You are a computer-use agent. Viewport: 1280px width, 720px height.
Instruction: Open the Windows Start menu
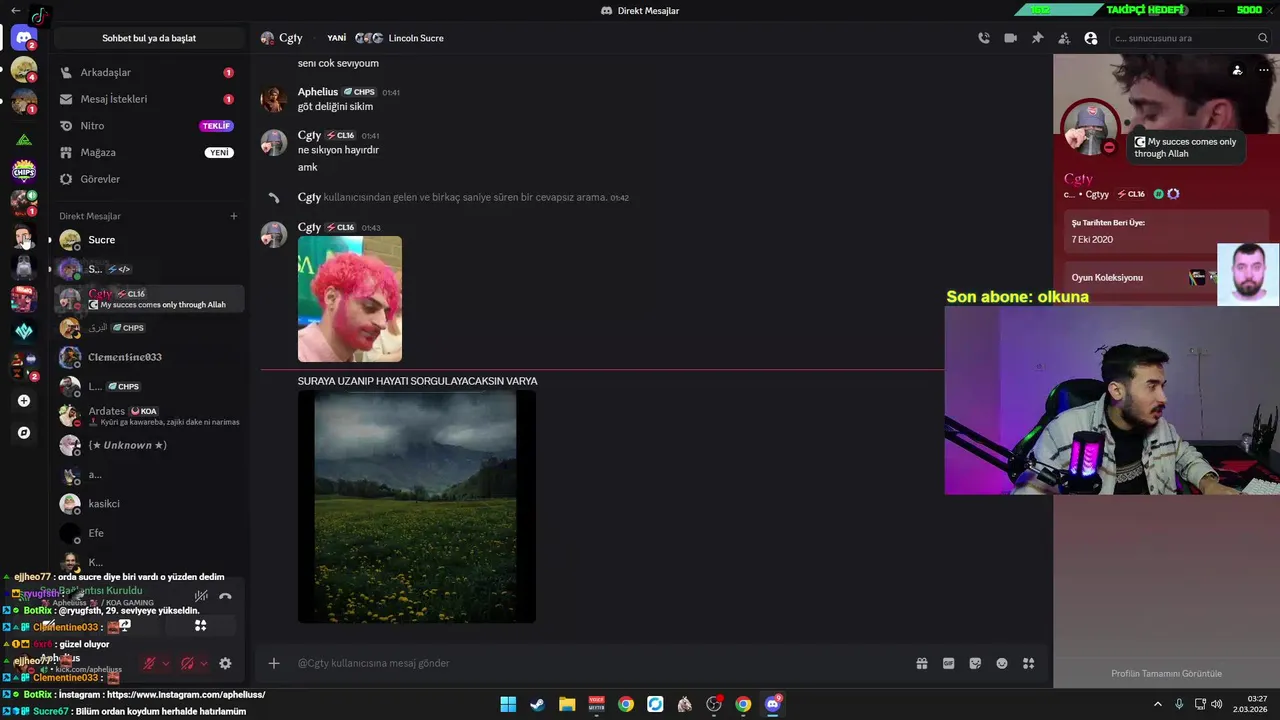coord(508,704)
